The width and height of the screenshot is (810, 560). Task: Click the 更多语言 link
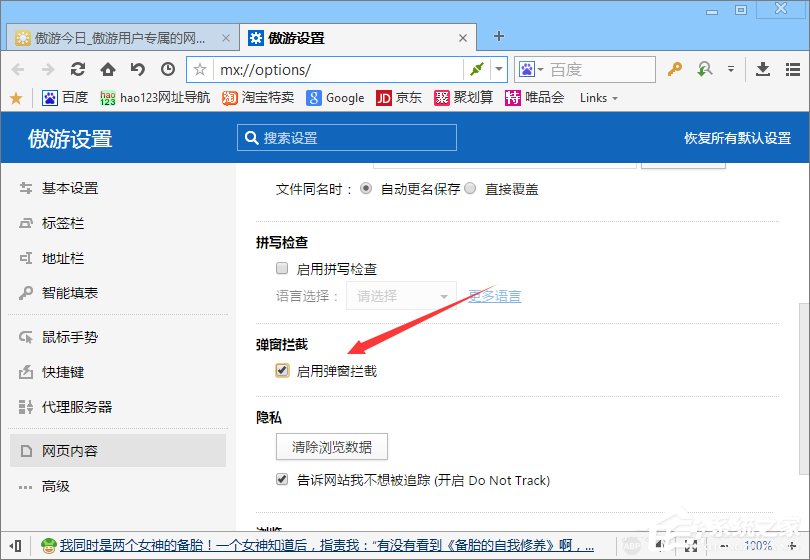point(494,296)
